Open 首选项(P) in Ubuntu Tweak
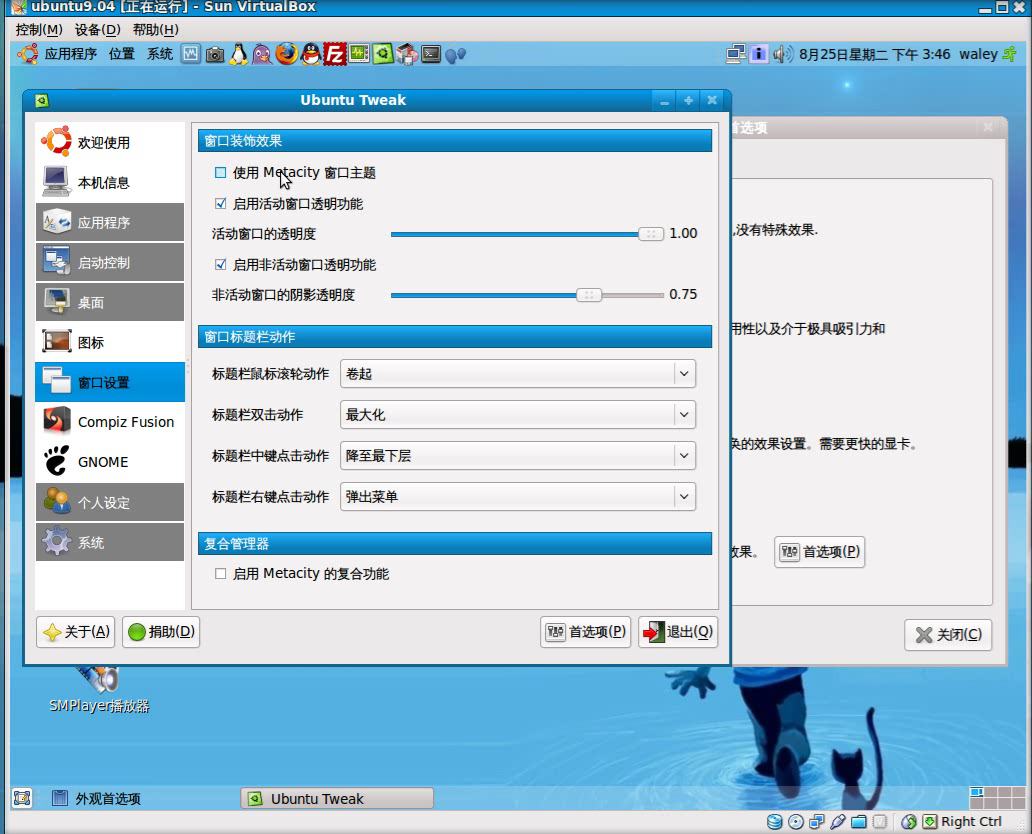Image resolution: width=1032 pixels, height=834 pixels. pos(586,632)
